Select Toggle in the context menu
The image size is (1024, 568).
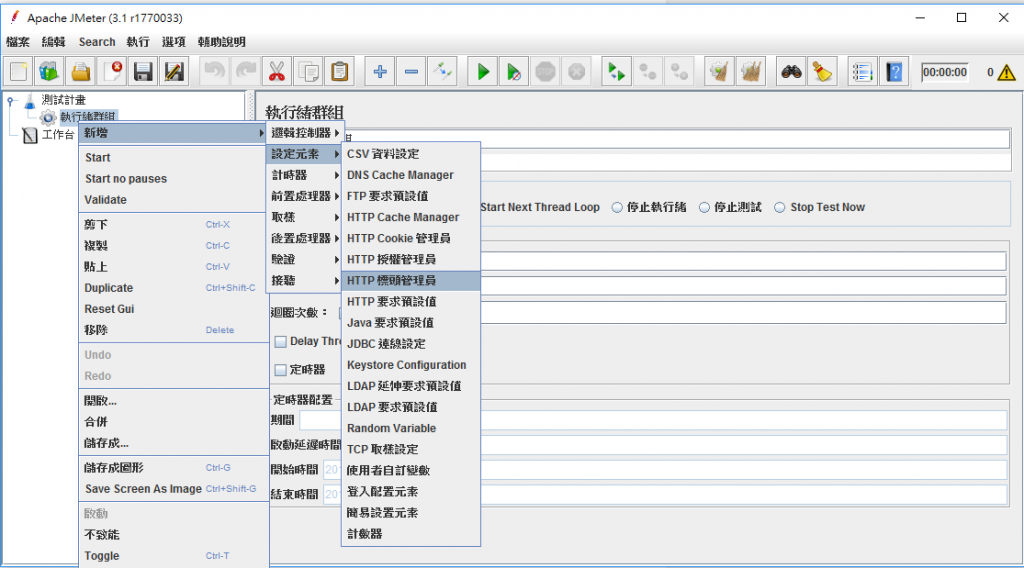[x=173, y=556]
